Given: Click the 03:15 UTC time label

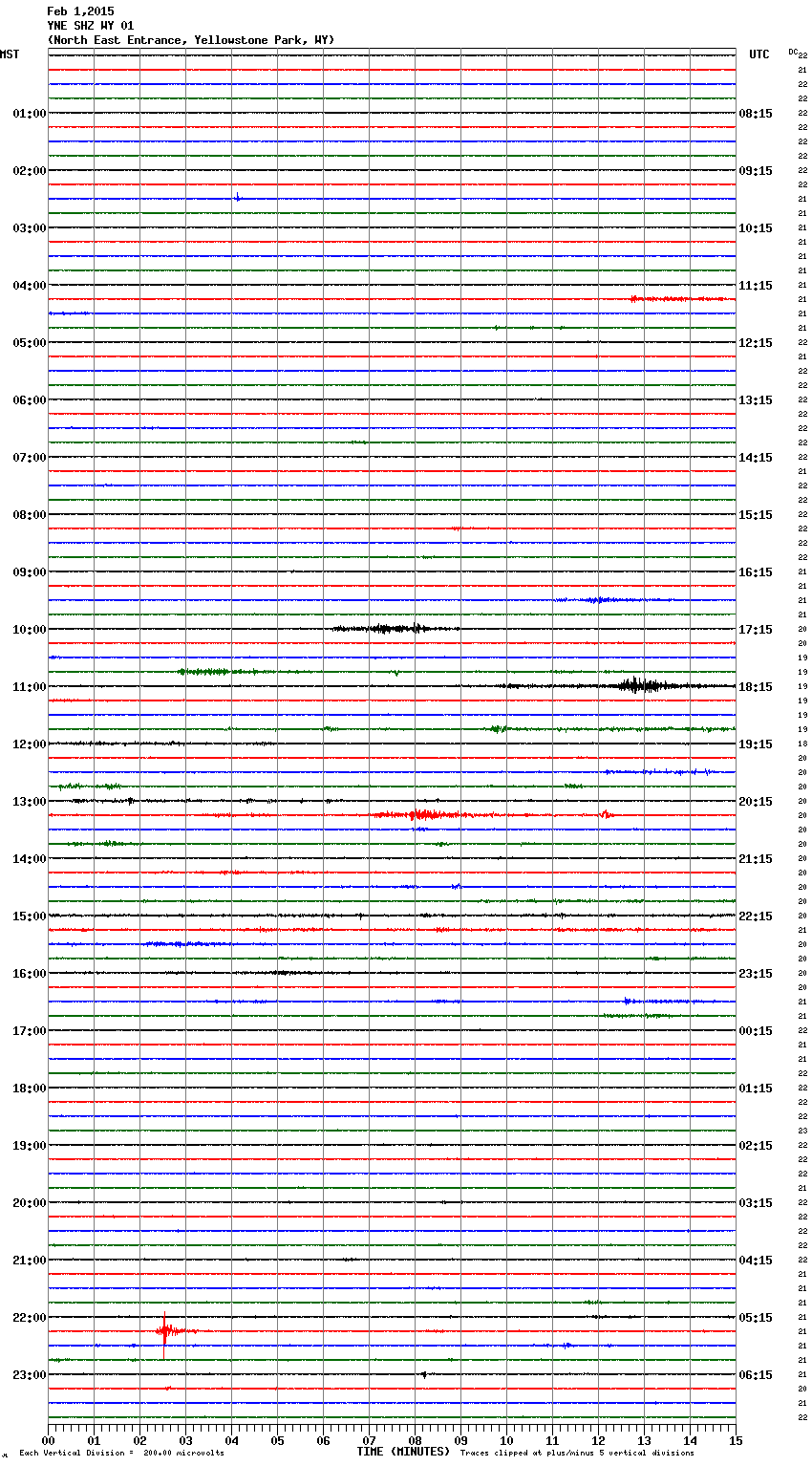Looking at the screenshot, I should click(x=756, y=1203).
